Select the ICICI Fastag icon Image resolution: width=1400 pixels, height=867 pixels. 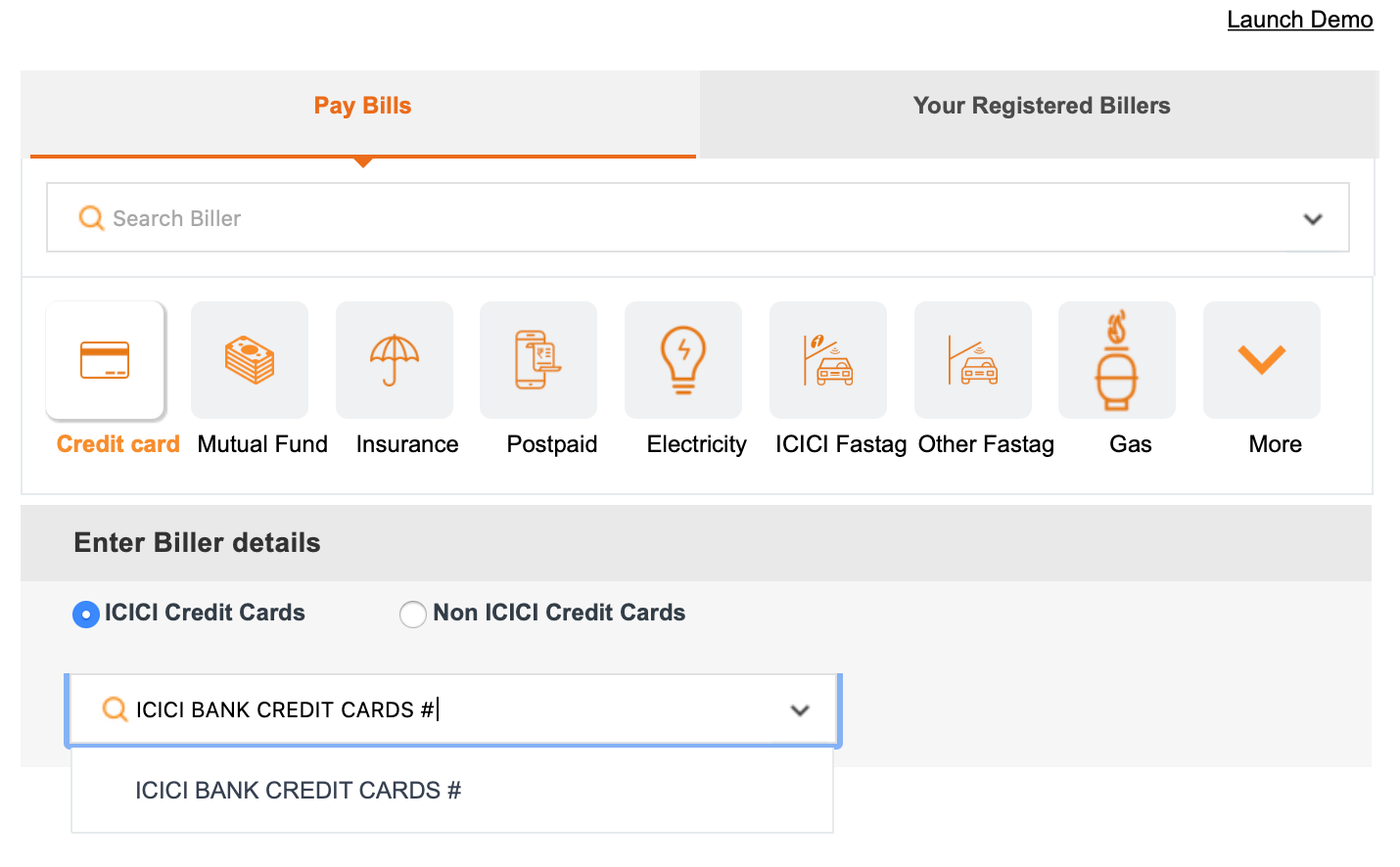click(828, 359)
